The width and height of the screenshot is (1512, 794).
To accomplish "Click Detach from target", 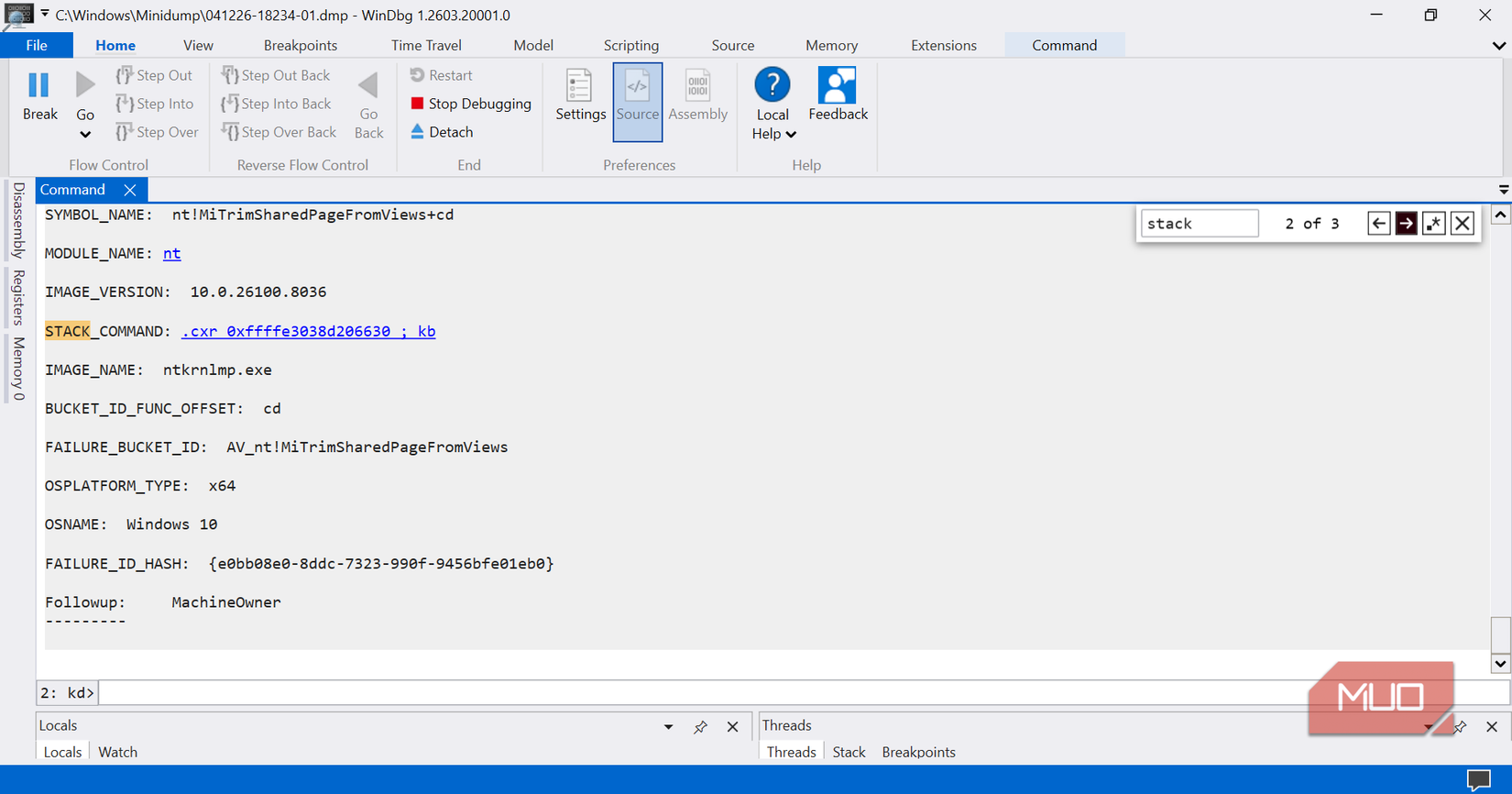I will tap(442, 132).
